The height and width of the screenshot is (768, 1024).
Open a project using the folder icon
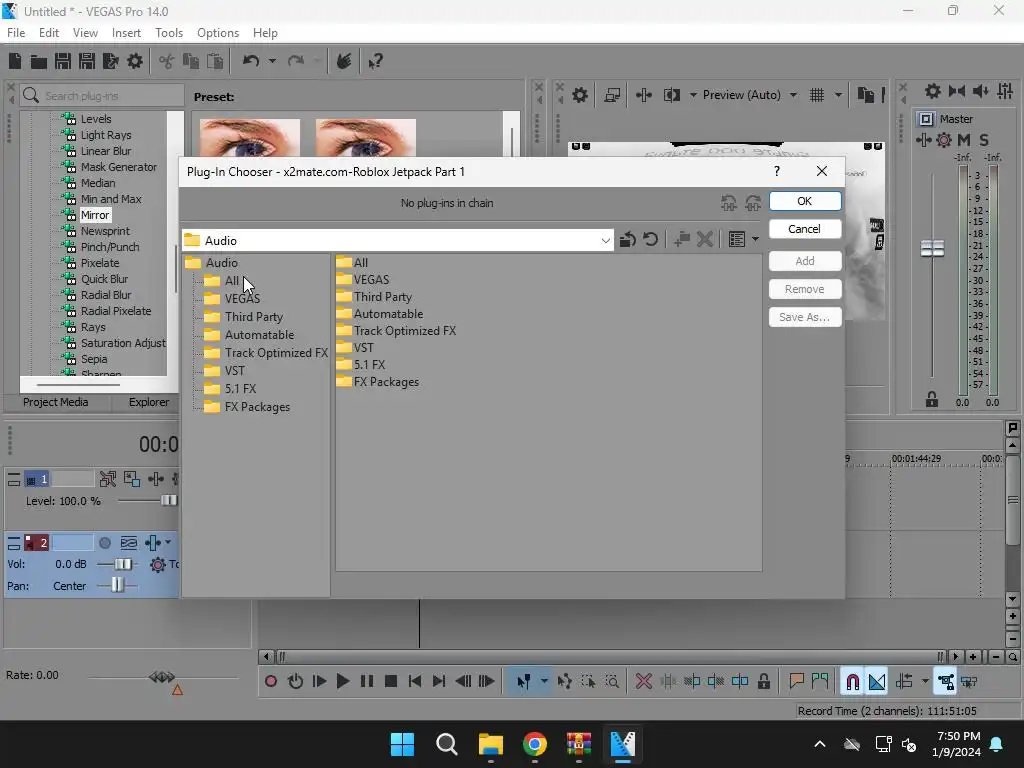click(39, 62)
